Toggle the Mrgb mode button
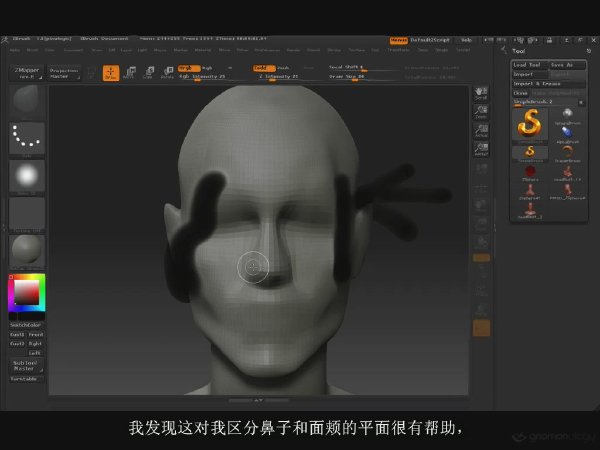 click(x=189, y=68)
